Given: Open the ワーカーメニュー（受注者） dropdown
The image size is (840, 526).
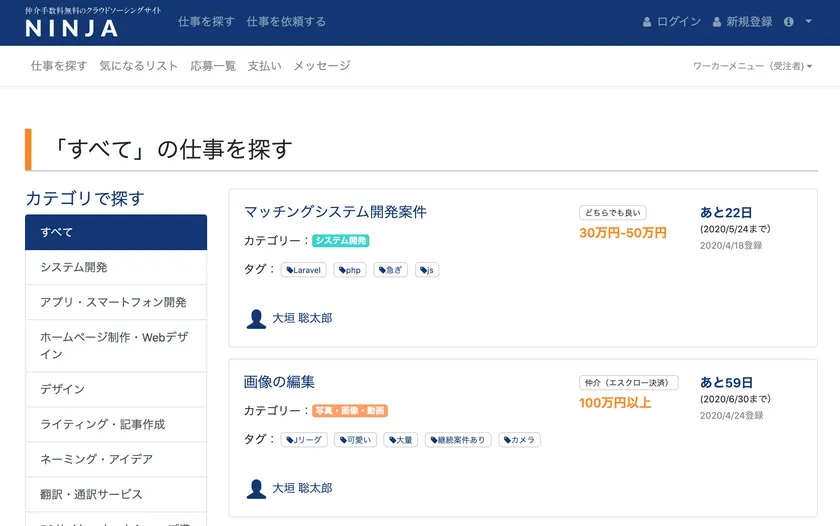Looking at the screenshot, I should (752, 66).
